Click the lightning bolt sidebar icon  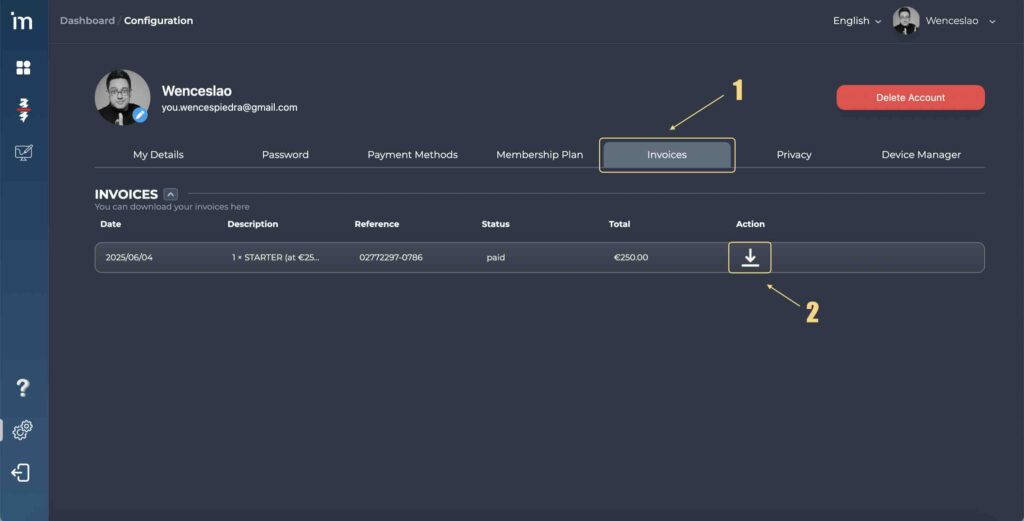23,110
